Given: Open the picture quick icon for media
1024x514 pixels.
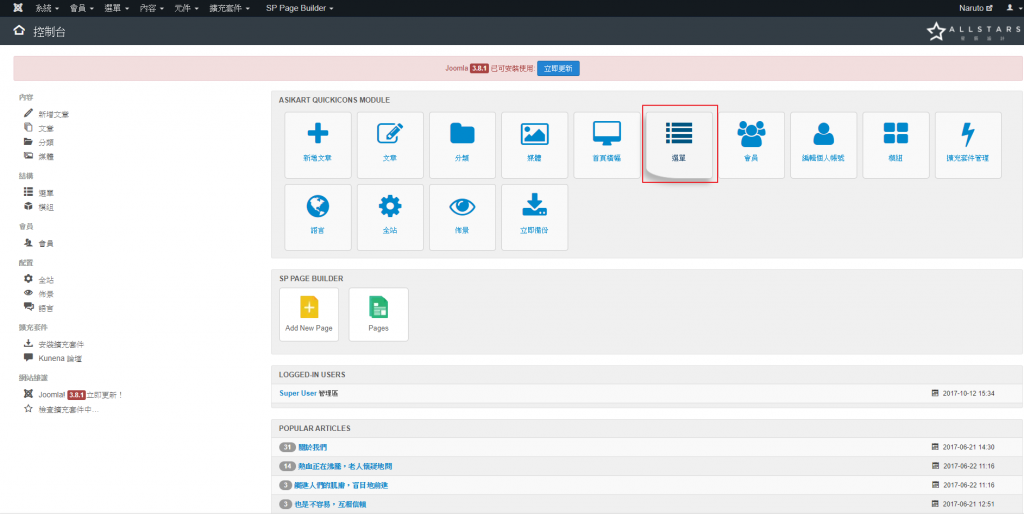Looking at the screenshot, I should coord(534,144).
